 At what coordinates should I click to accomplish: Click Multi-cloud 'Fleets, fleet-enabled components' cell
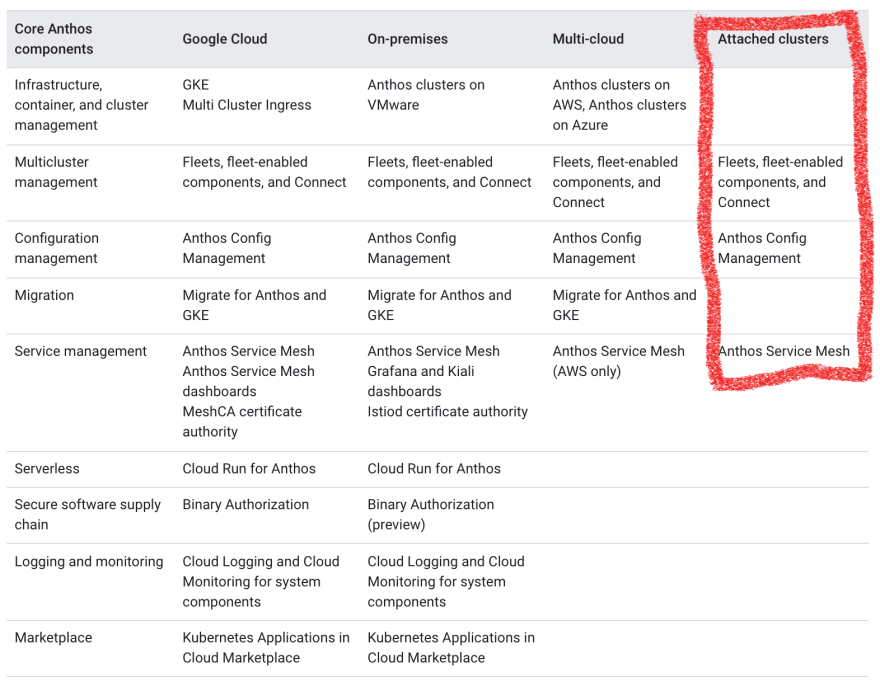(615, 182)
